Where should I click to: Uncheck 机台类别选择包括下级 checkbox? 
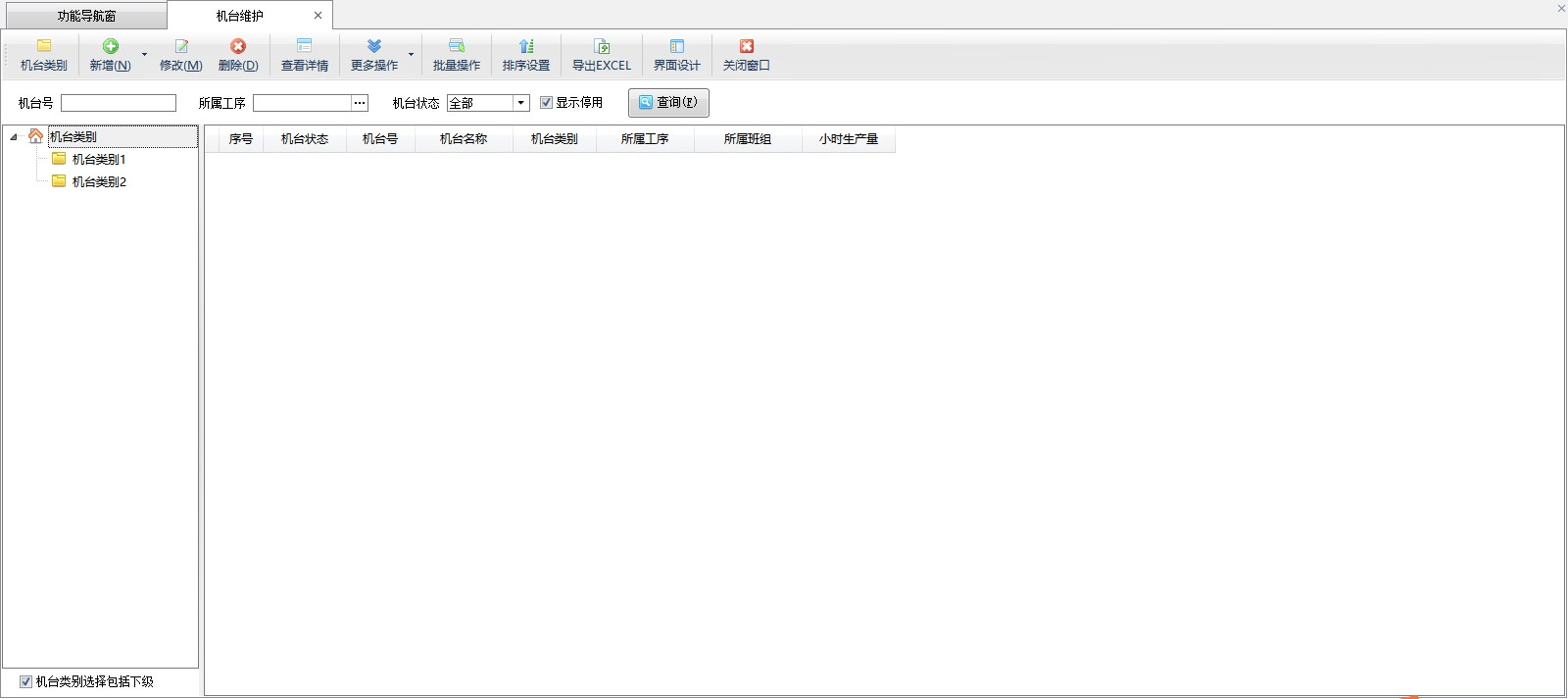(26, 681)
